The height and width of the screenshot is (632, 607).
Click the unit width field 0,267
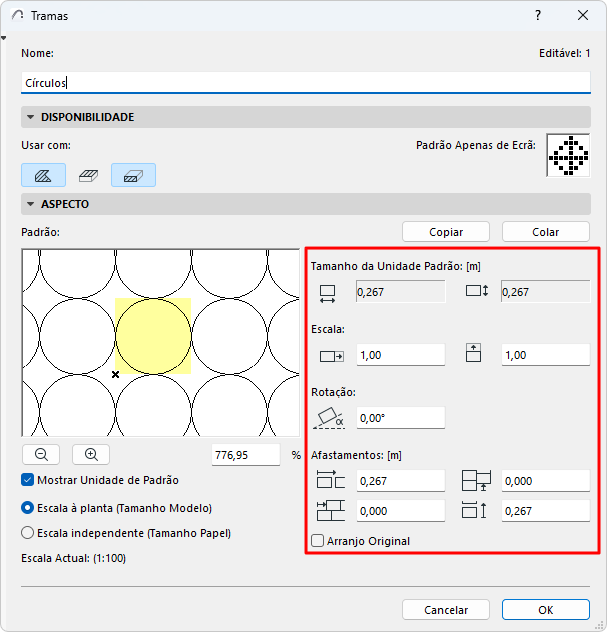(401, 291)
